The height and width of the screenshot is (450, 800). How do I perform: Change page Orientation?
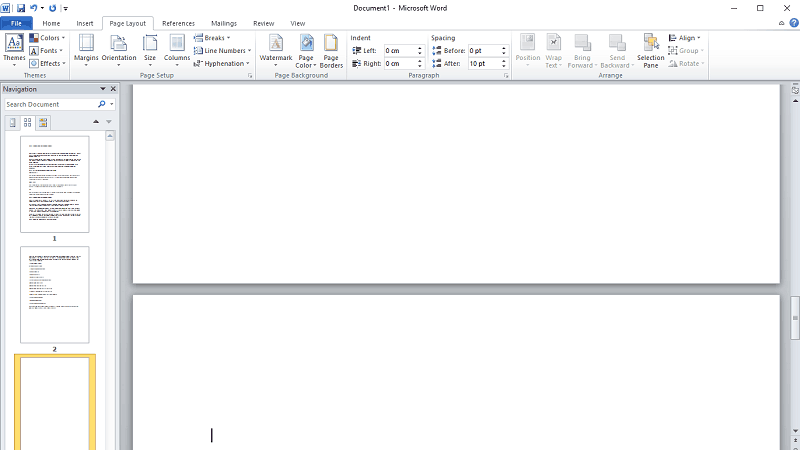tap(119, 50)
